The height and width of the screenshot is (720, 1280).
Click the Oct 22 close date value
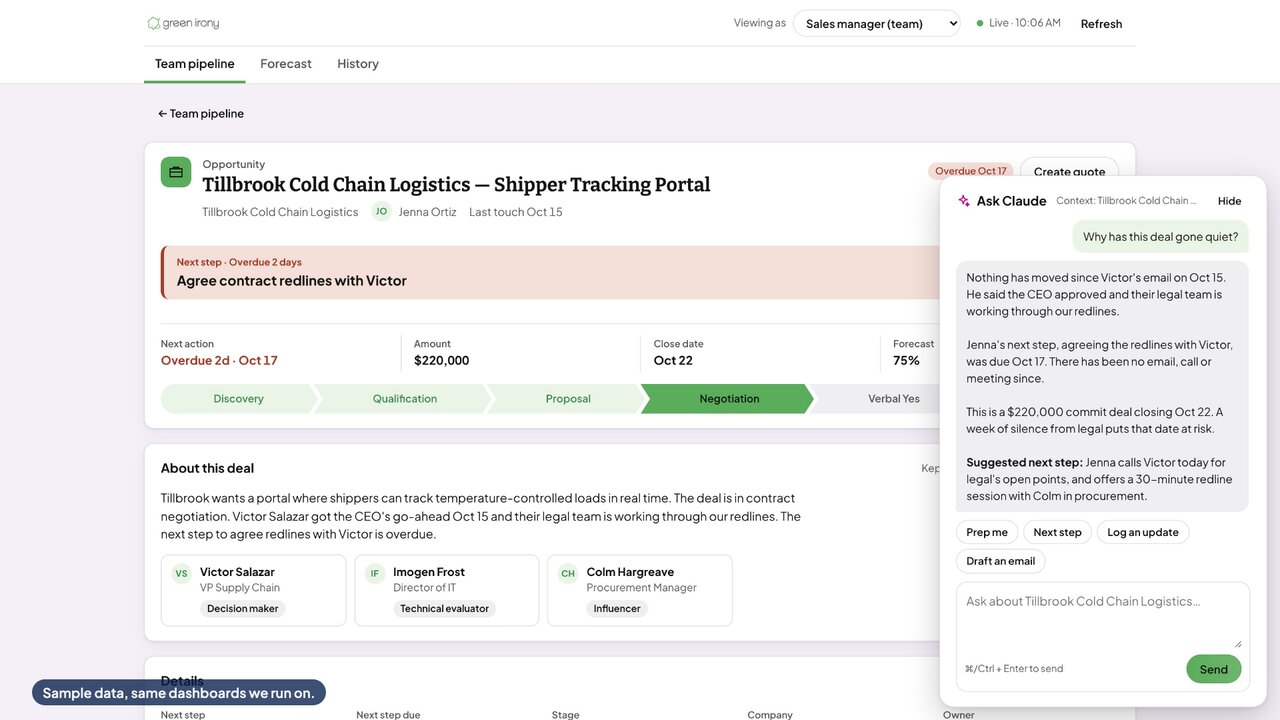coord(673,360)
